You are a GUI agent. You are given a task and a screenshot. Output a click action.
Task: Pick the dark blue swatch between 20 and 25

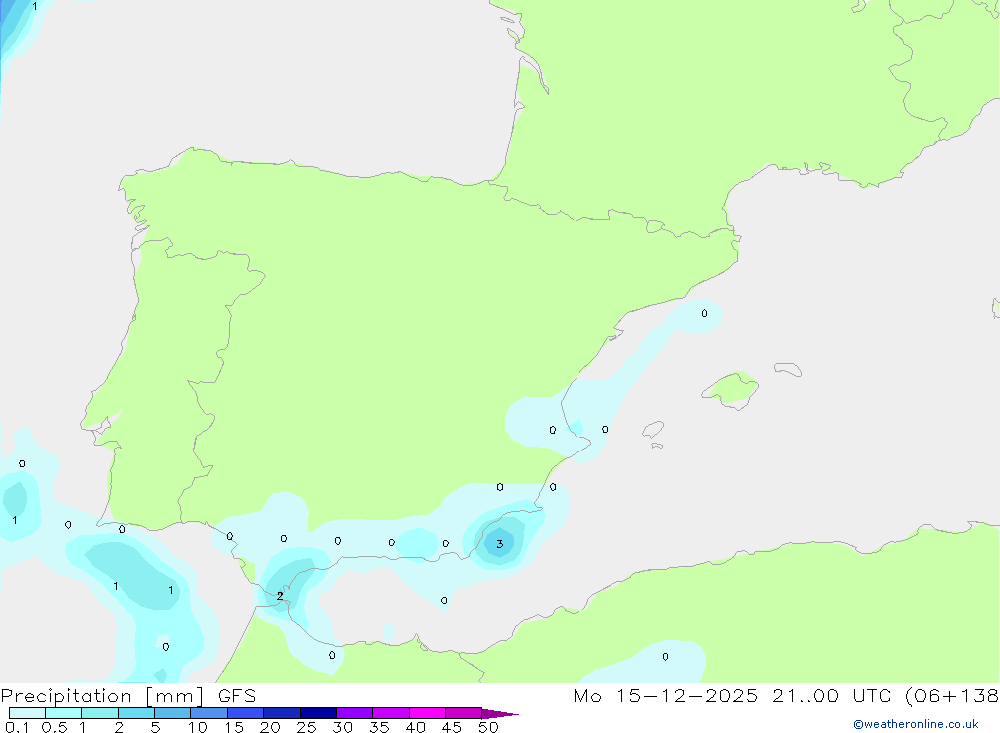(282, 713)
